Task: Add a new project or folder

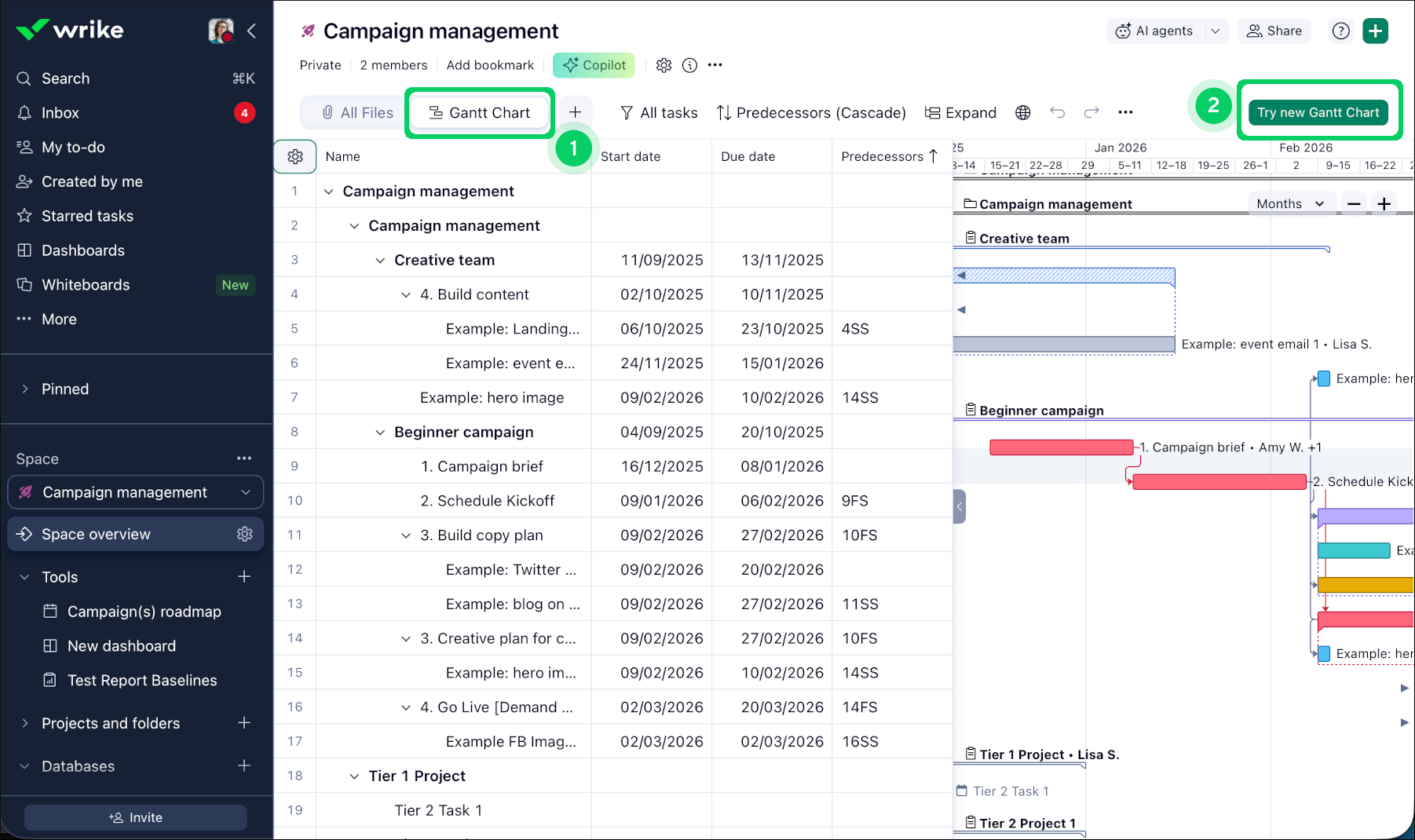Action: 244,723
